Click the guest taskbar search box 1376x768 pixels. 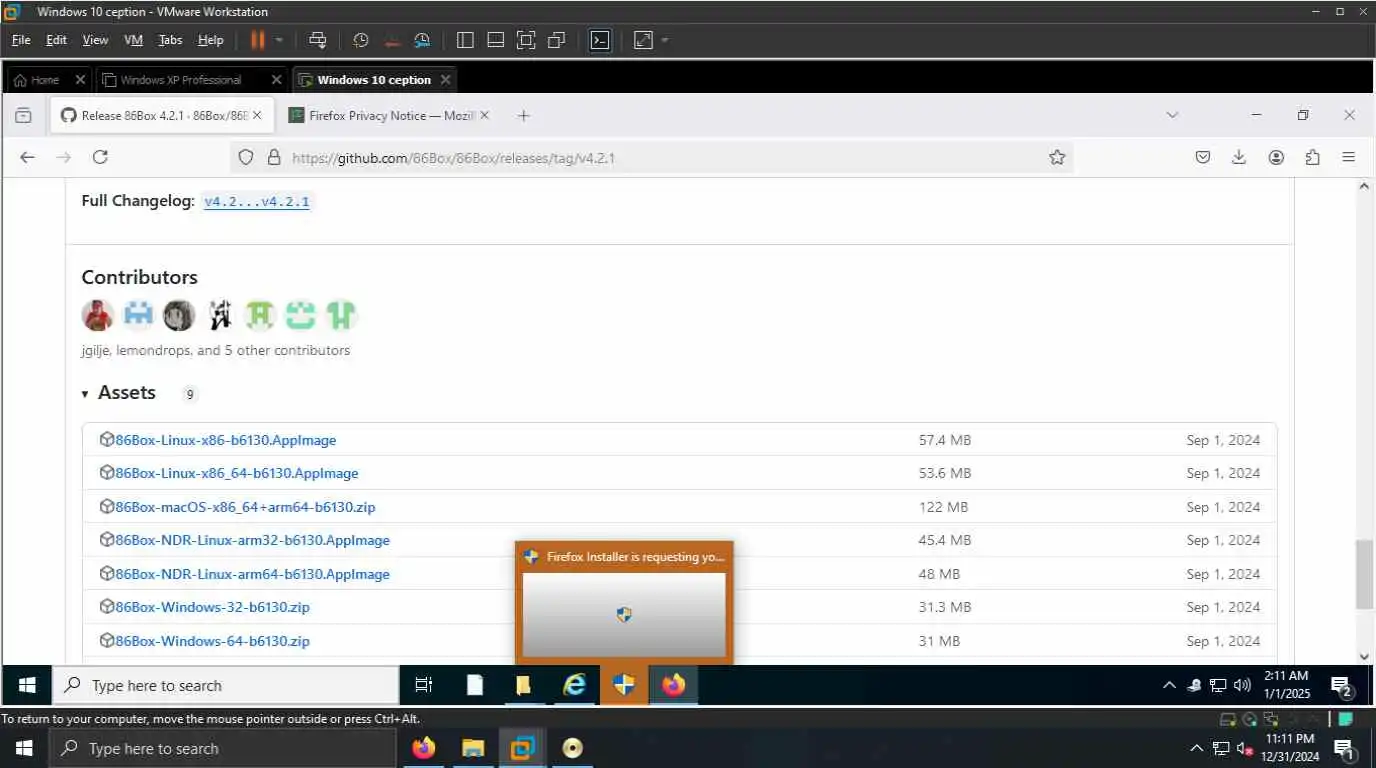pyautogui.click(x=226, y=685)
